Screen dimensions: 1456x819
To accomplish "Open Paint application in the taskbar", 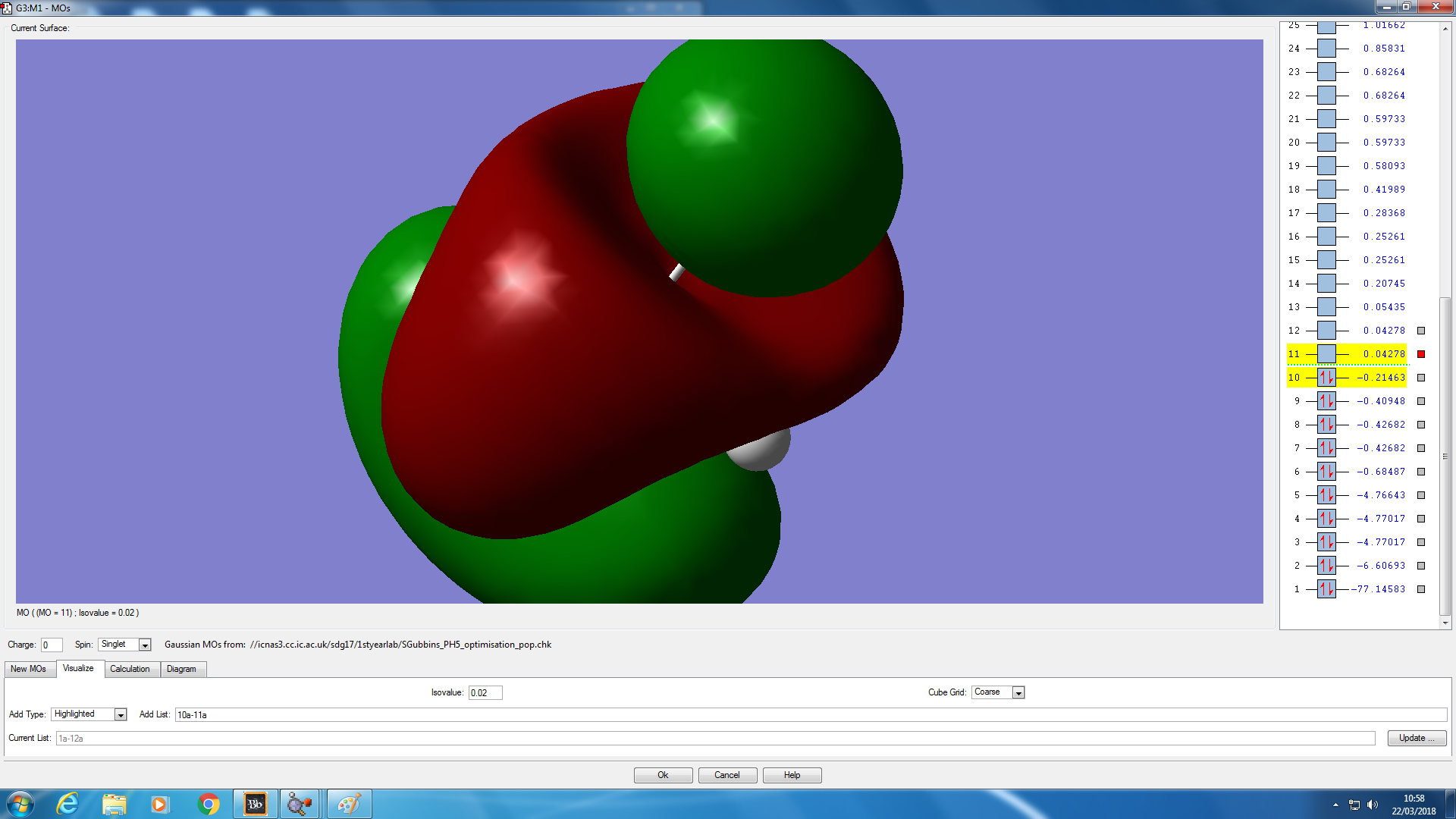I will coord(349,804).
